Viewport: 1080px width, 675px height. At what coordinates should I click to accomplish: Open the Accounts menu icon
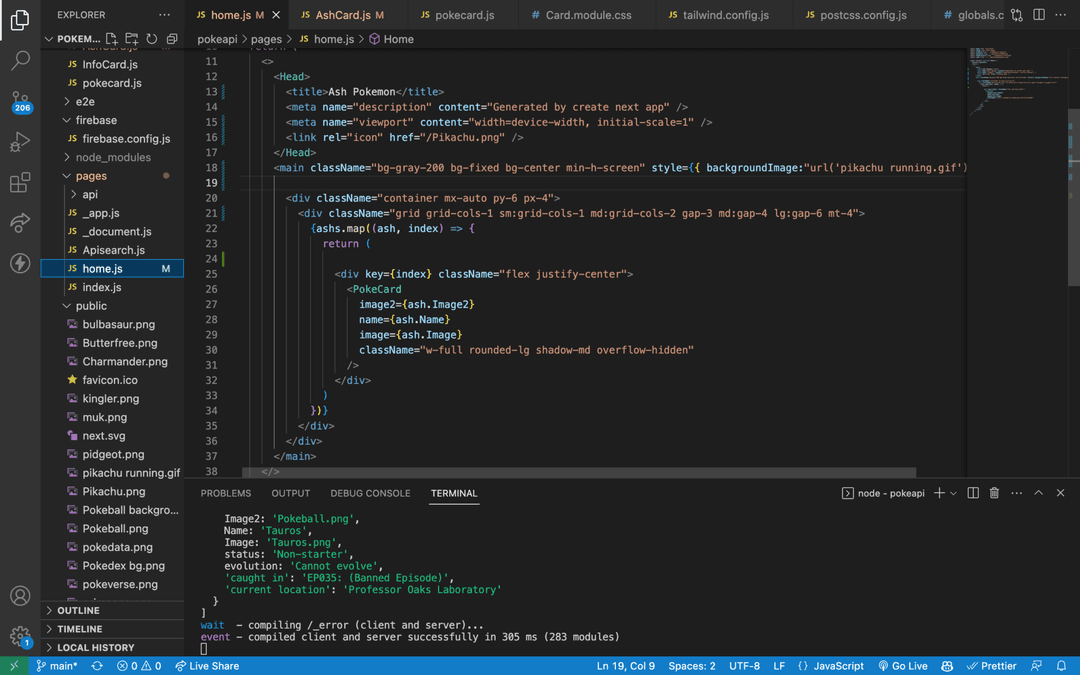(20, 595)
